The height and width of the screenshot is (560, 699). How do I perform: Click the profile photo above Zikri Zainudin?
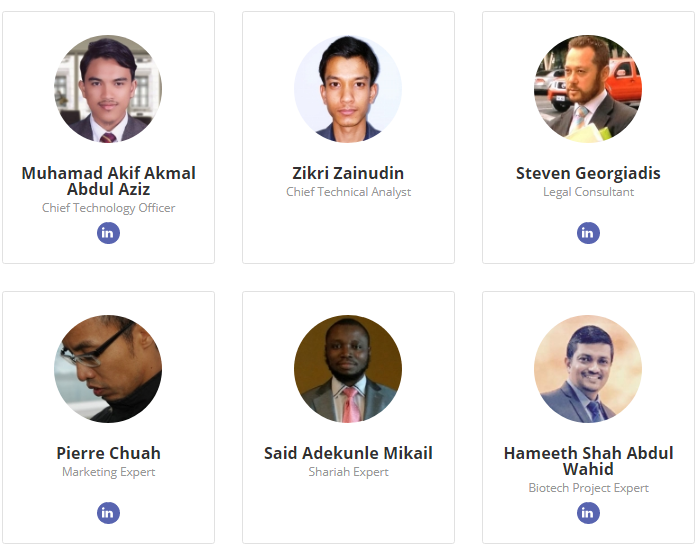[348, 89]
